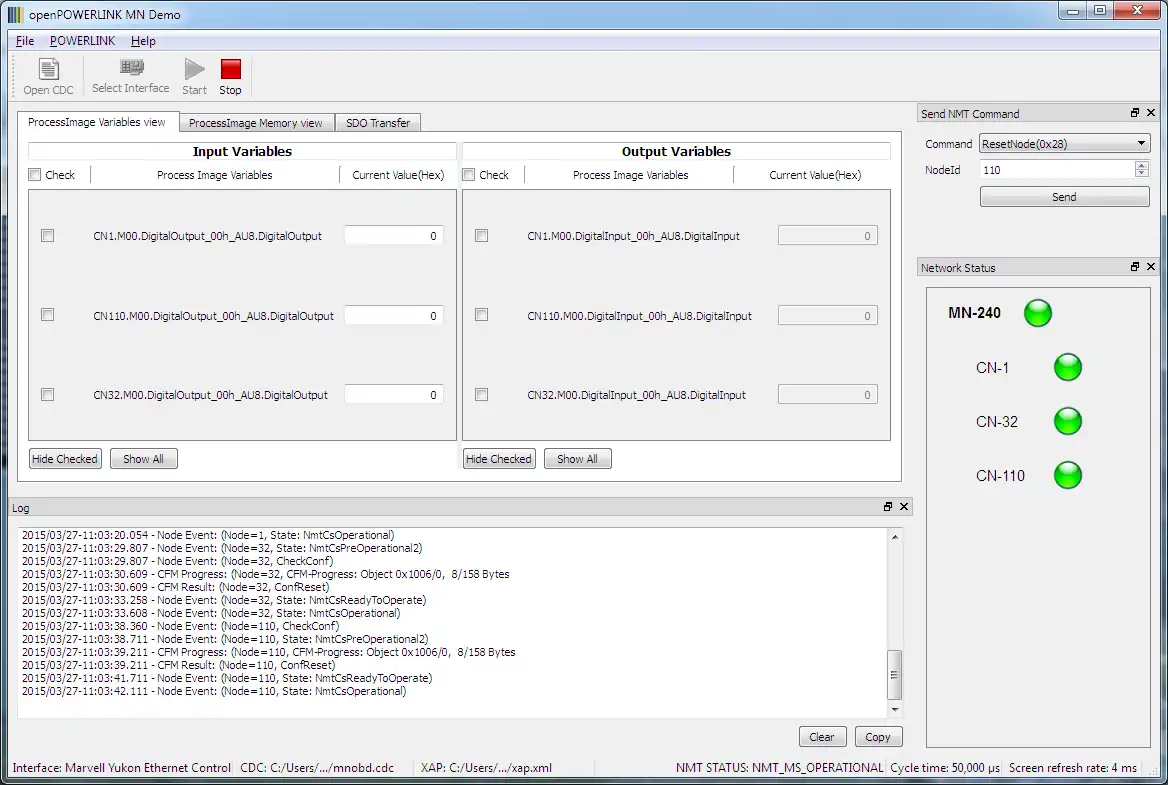Screen dimensions: 1168x785
Task: Click the CN-32 green status LED
Action: click(x=1067, y=422)
